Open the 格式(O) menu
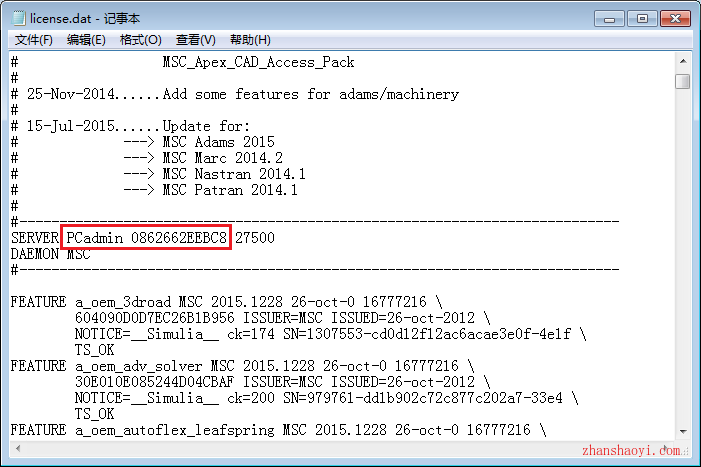701x467 pixels. click(x=140, y=40)
